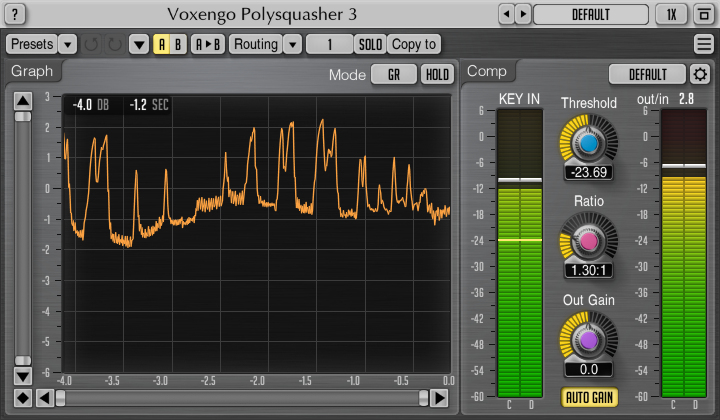Click the pink Ratio knob
The height and width of the screenshot is (420, 720).
(x=589, y=242)
